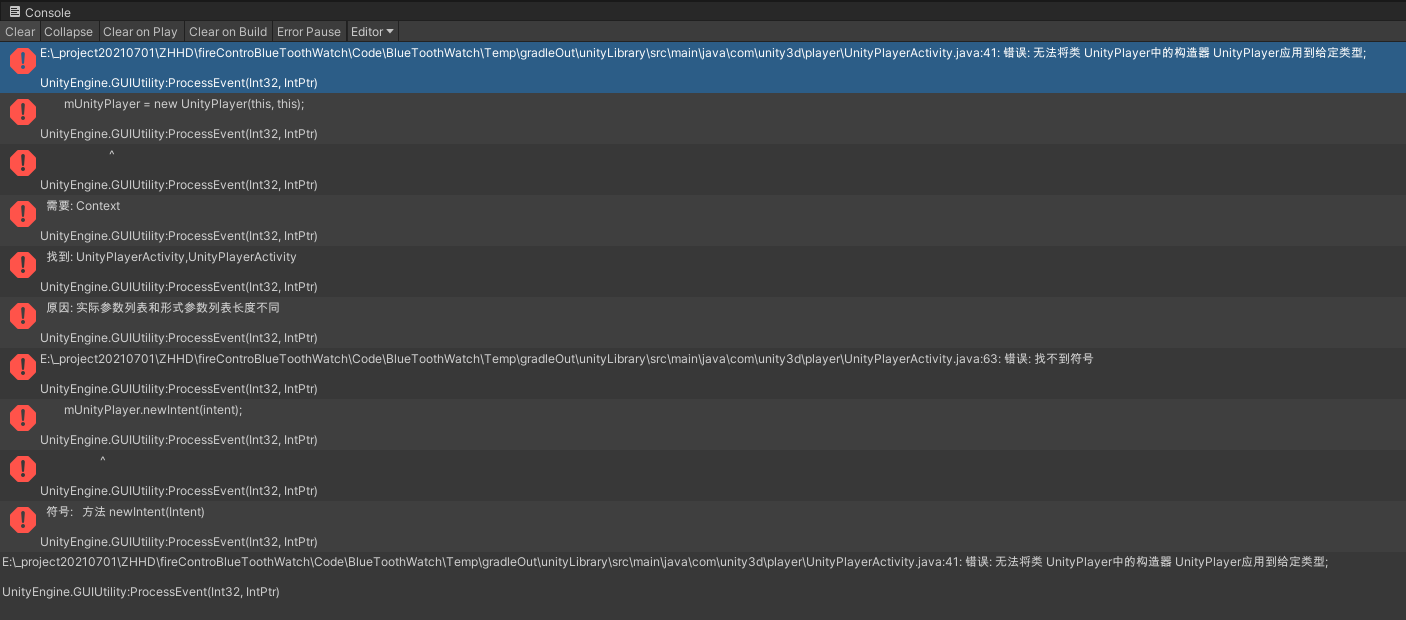Click the error icon beside '找到: UnityPlayerActivity' entry
This screenshot has width=1406, height=620.
22,265
